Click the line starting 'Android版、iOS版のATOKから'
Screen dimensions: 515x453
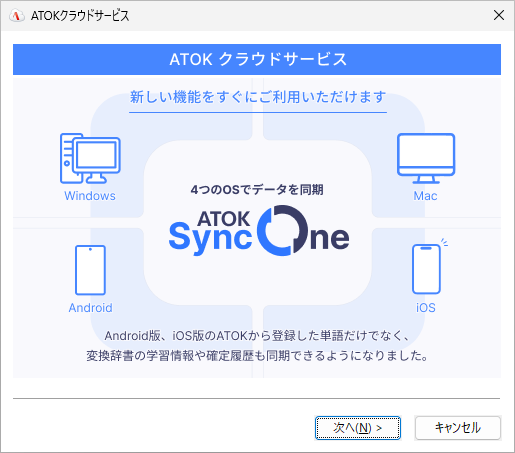click(257, 336)
